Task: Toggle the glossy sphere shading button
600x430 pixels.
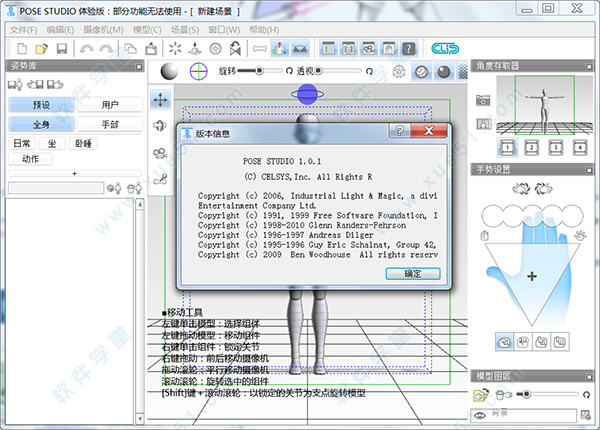Action: (421, 72)
